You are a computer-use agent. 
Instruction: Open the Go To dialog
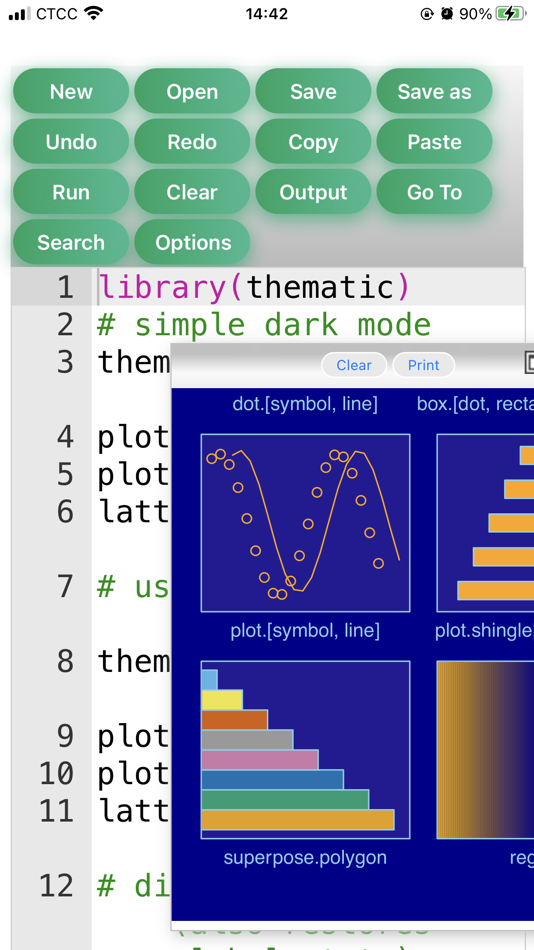(435, 192)
